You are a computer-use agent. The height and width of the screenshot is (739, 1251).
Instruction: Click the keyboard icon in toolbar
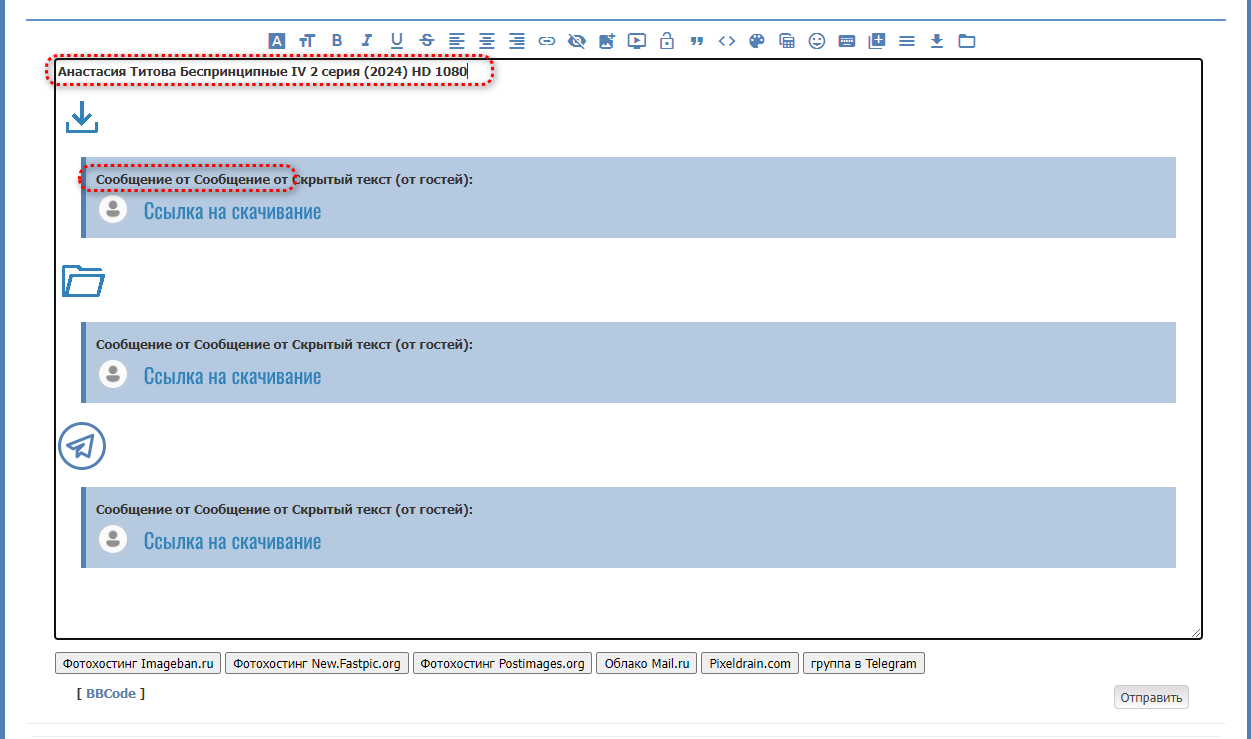coord(847,41)
